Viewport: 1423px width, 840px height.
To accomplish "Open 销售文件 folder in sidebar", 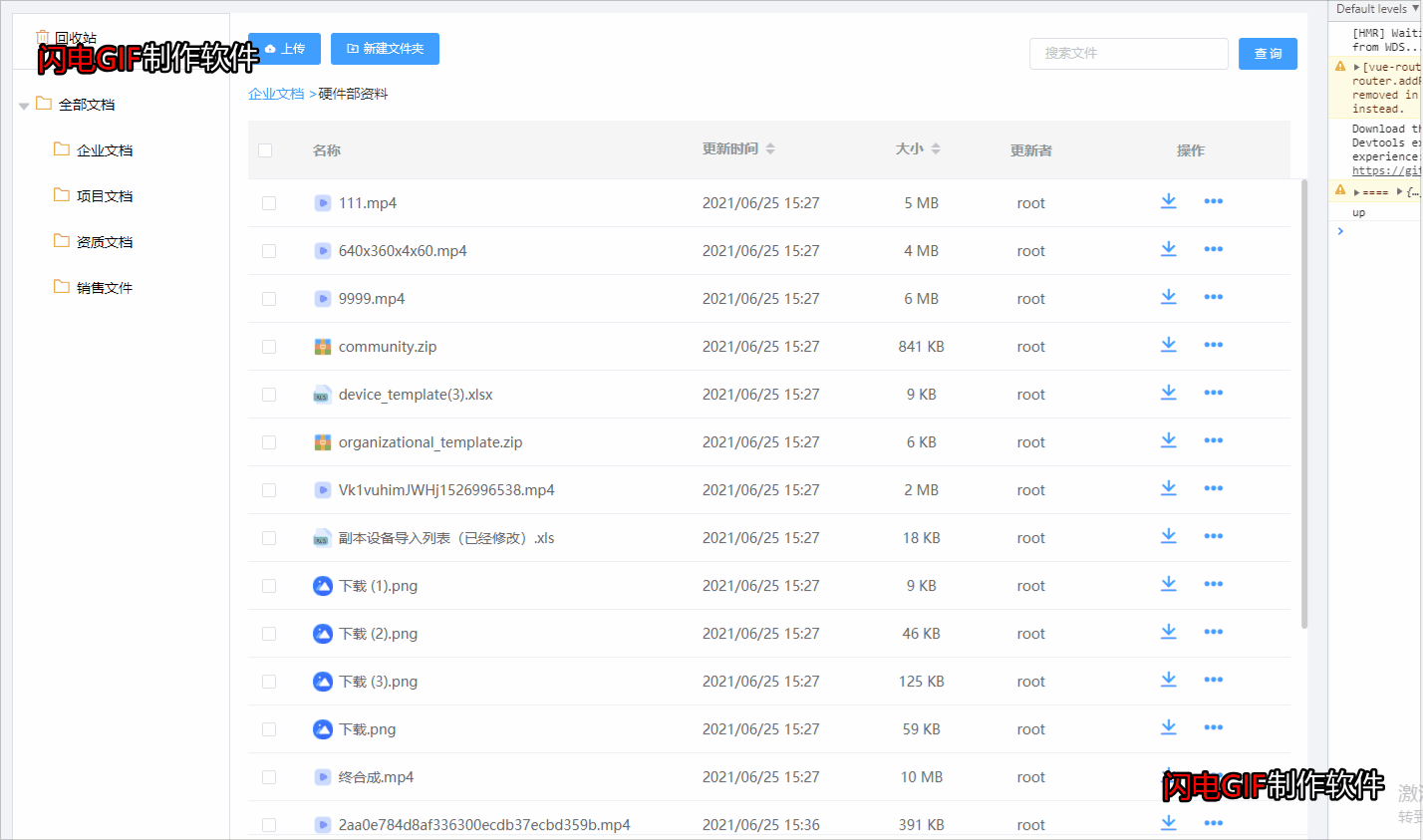I will (105, 288).
